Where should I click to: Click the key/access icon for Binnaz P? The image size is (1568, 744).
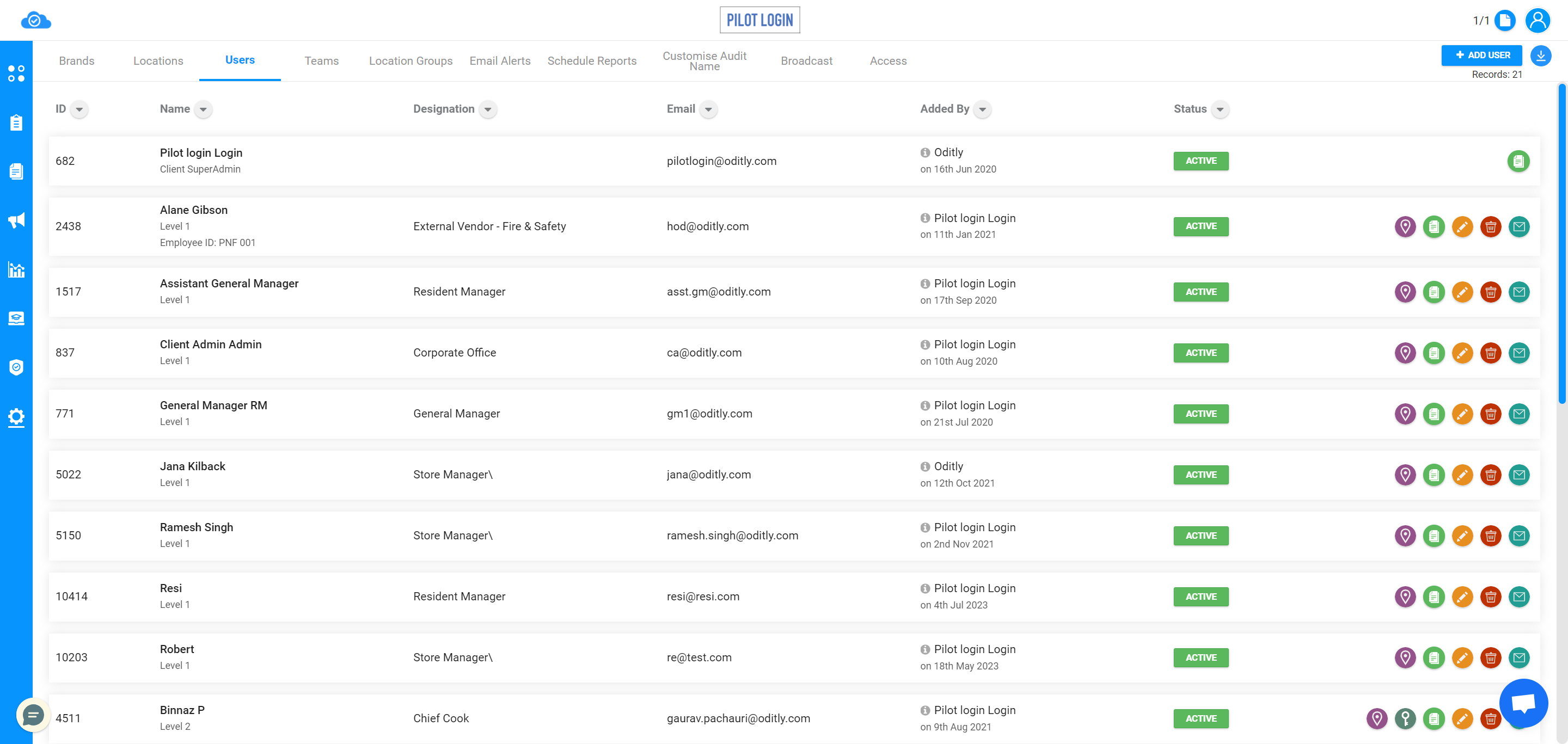[x=1406, y=718]
